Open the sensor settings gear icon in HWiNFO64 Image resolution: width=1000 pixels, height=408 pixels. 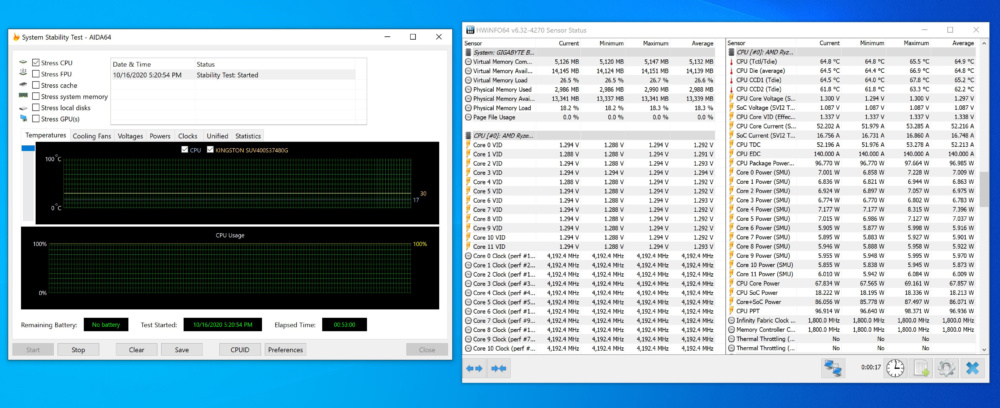946,368
